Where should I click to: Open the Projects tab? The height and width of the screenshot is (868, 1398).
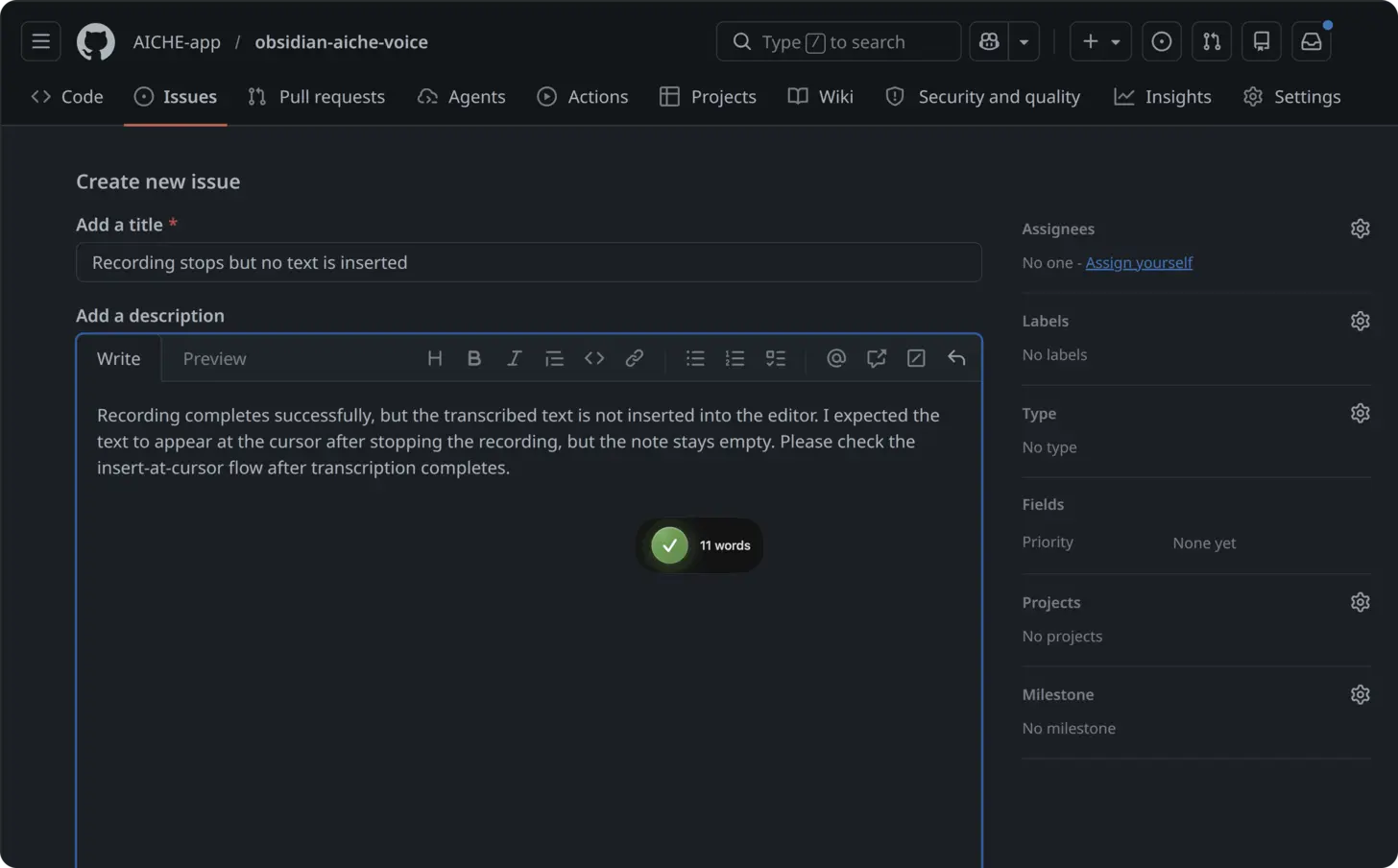pyautogui.click(x=709, y=97)
